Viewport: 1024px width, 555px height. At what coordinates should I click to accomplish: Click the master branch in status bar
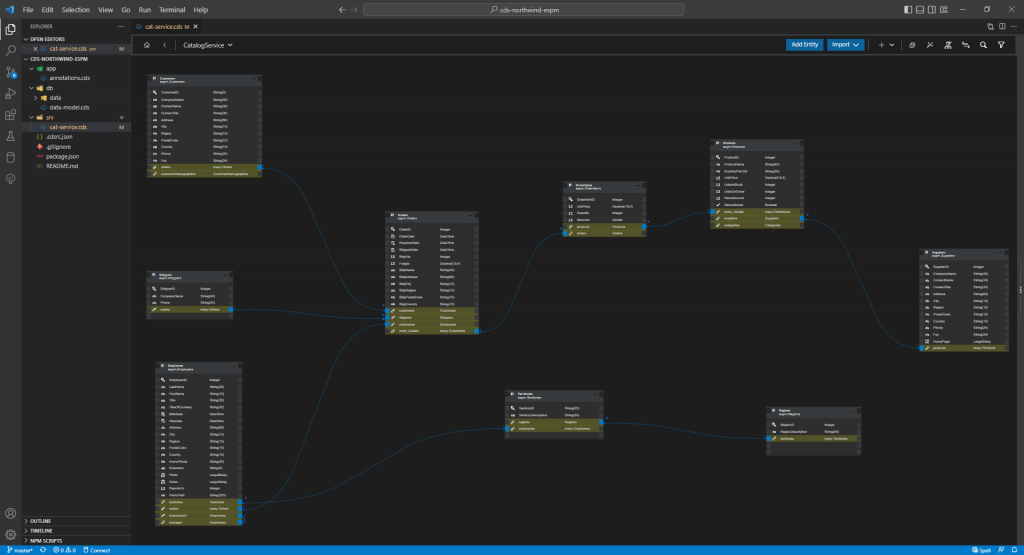20,550
